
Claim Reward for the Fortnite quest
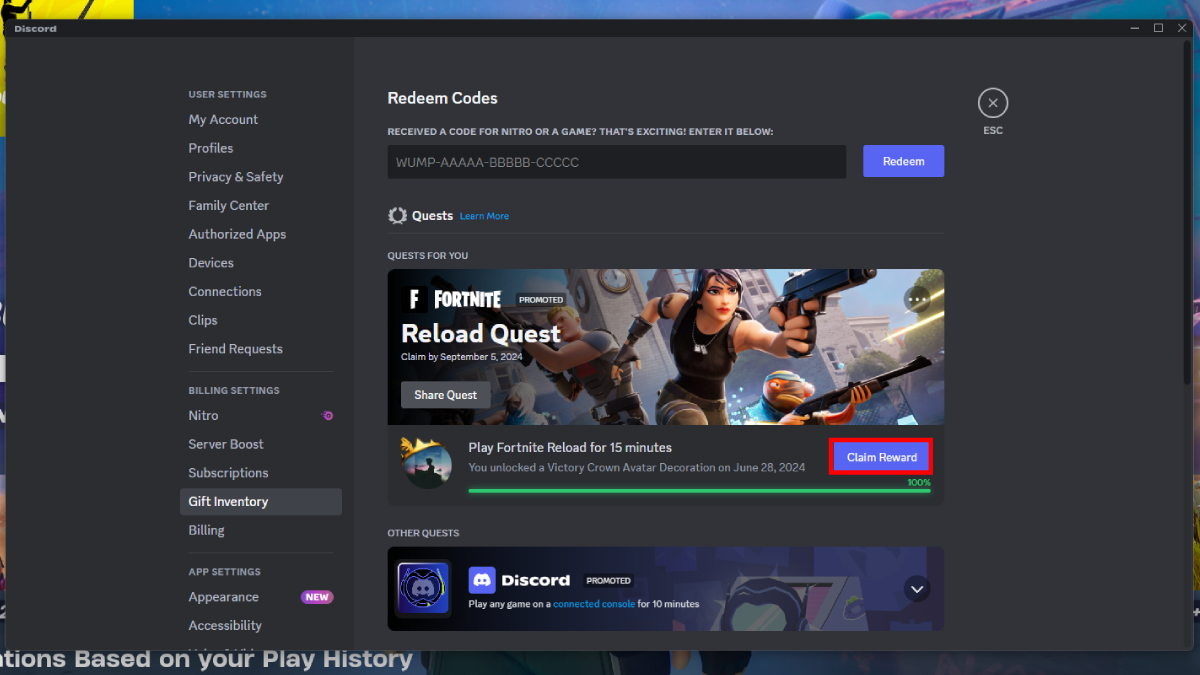[x=880, y=457]
